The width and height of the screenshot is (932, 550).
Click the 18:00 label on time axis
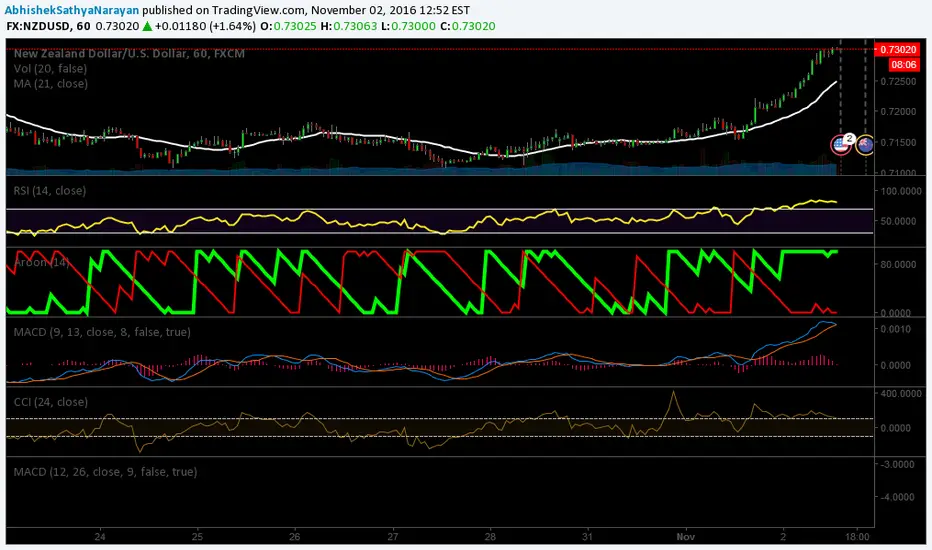click(x=857, y=536)
